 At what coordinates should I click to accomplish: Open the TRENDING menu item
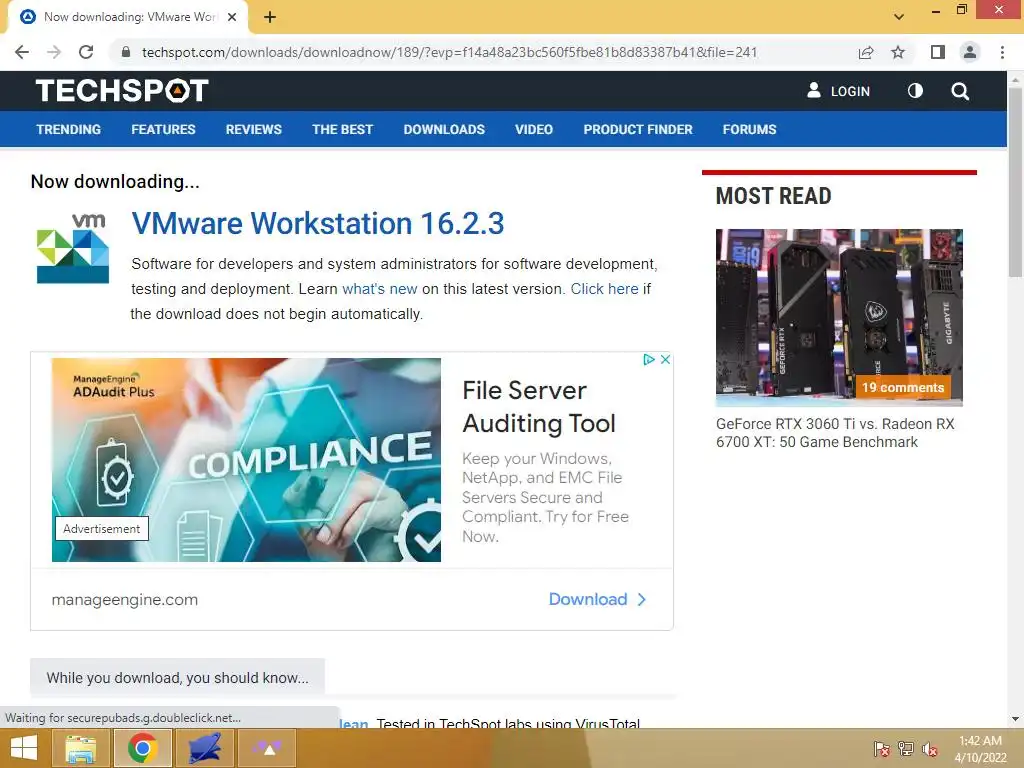pos(69,129)
